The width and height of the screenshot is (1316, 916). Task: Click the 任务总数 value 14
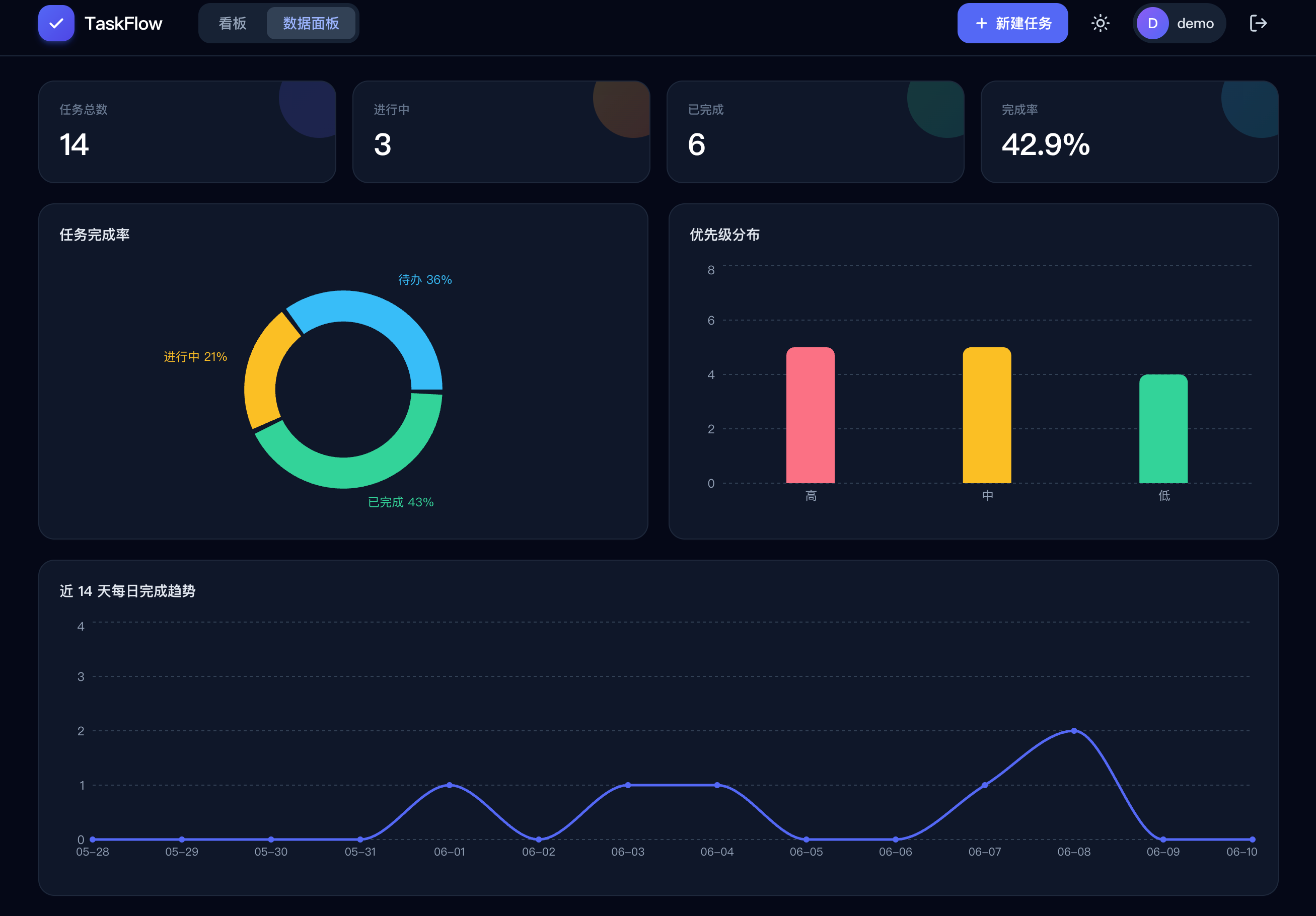click(74, 144)
